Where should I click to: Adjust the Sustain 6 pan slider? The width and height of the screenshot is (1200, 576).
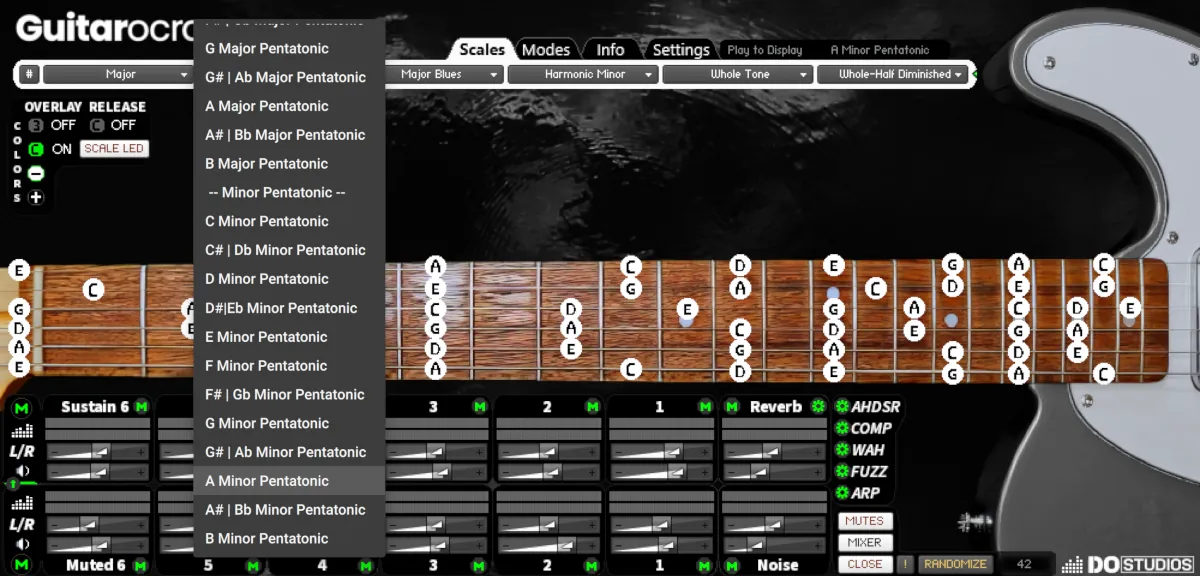pyautogui.click(x=97, y=452)
